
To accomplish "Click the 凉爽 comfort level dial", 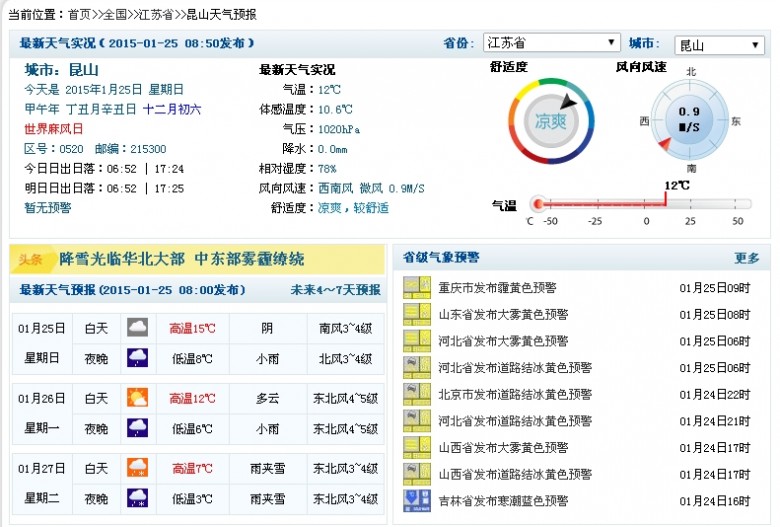I will tap(551, 121).
